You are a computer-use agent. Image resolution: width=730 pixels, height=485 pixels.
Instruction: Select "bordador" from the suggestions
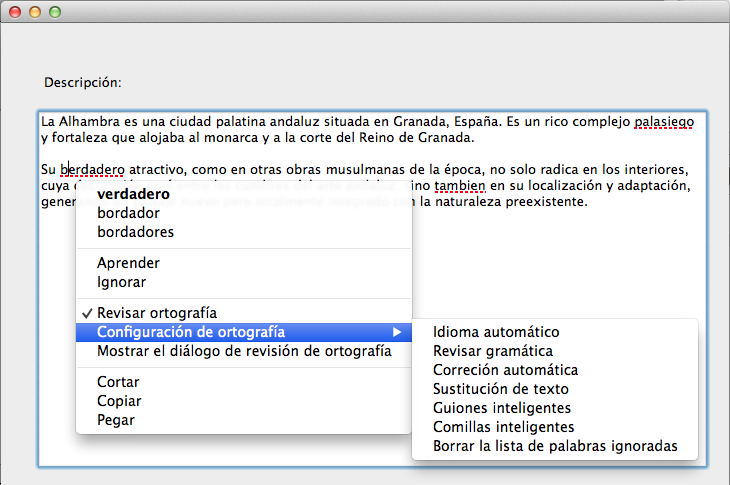[128, 213]
